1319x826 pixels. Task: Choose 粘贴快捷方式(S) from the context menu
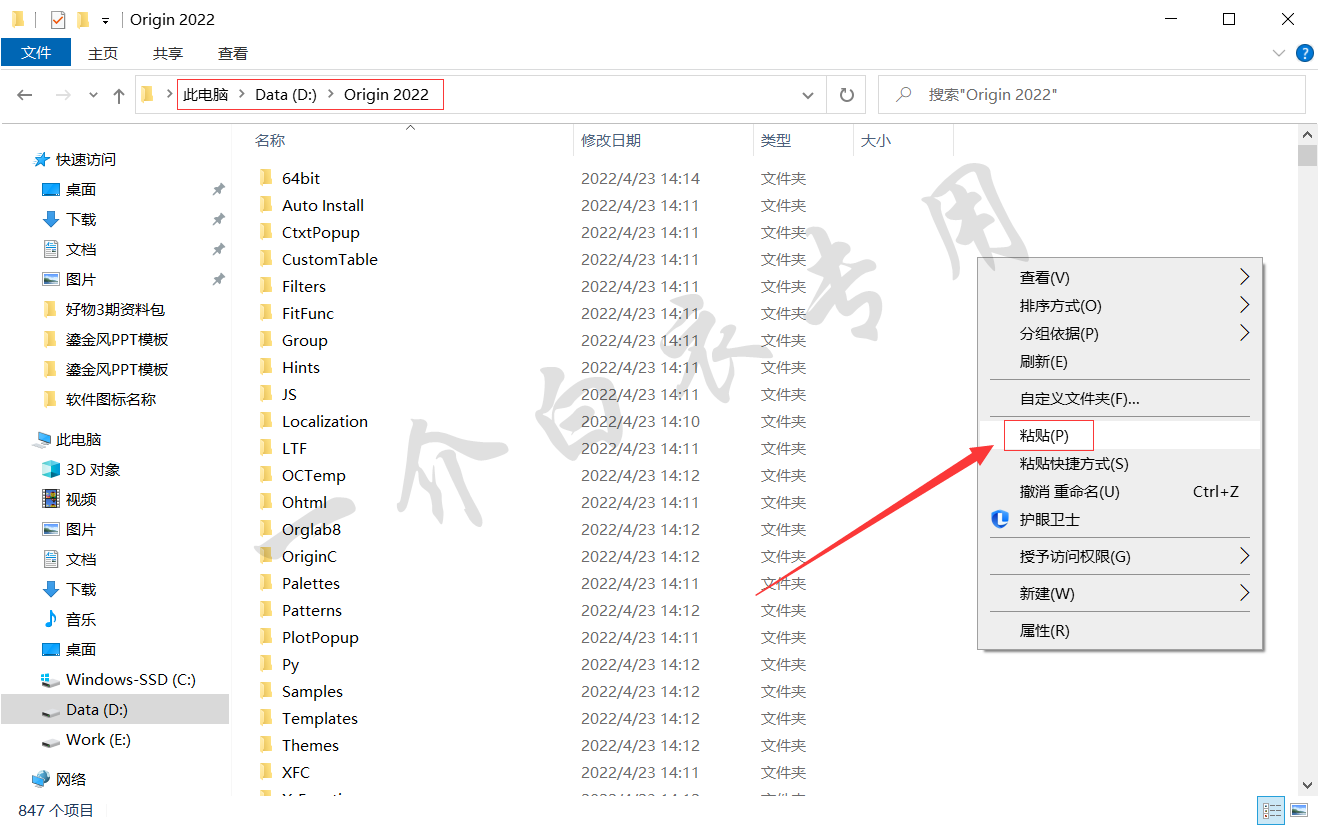tap(1120, 463)
